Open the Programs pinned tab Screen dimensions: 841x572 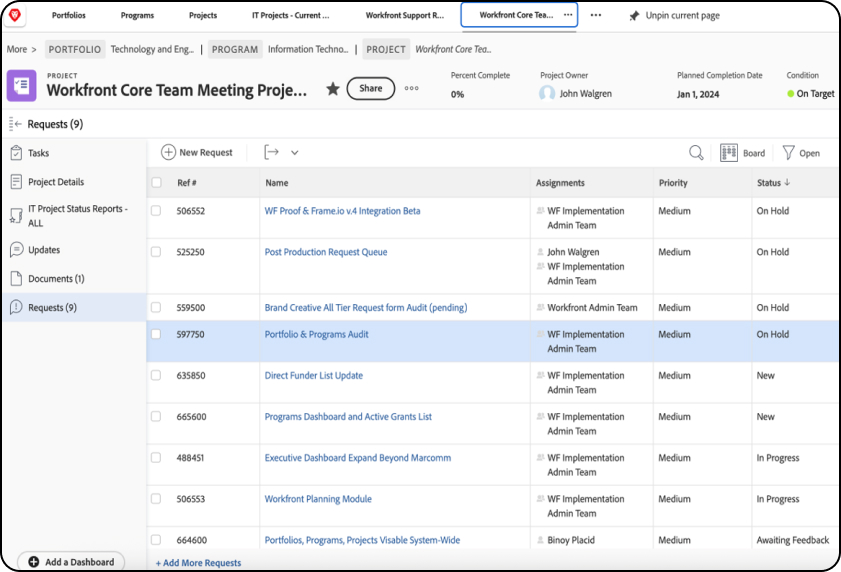pos(137,15)
